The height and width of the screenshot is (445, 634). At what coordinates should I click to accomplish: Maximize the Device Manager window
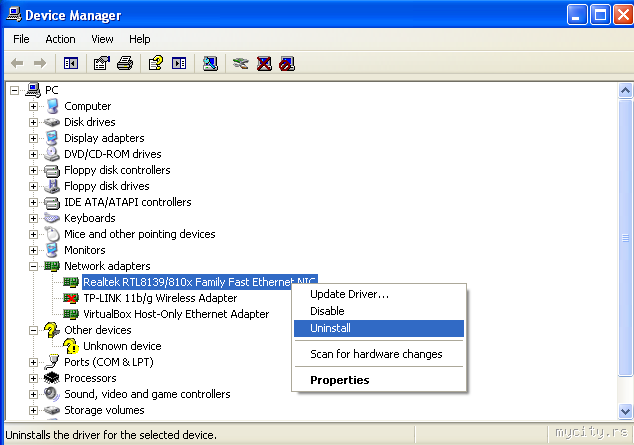tap(600, 15)
